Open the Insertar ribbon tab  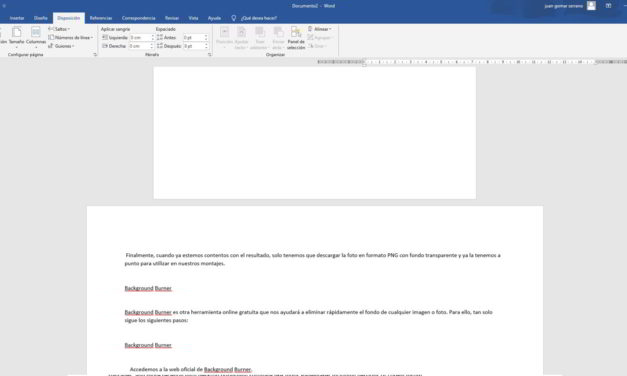tap(17, 18)
